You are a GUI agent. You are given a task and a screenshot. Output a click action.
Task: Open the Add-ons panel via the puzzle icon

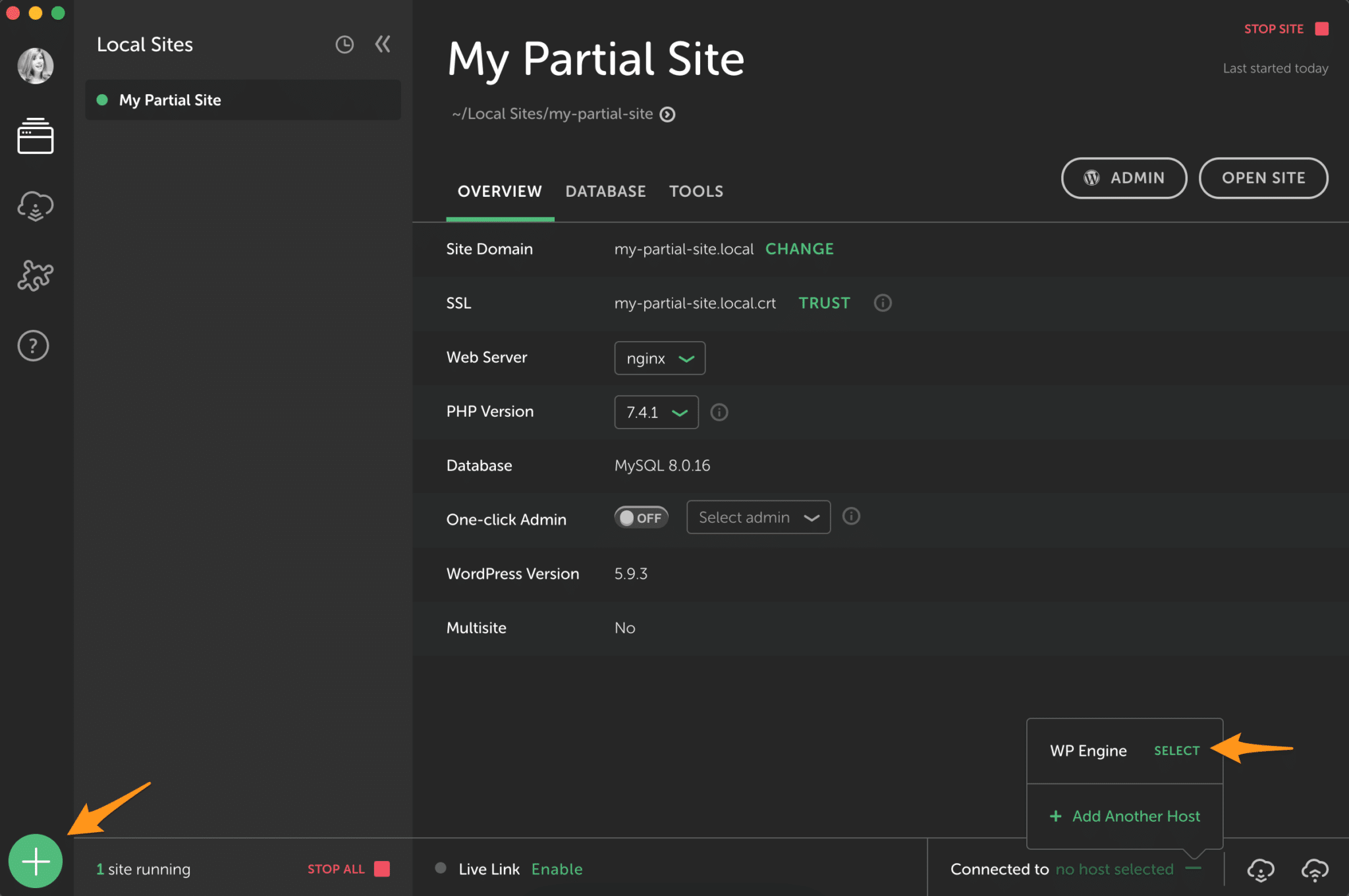[35, 276]
